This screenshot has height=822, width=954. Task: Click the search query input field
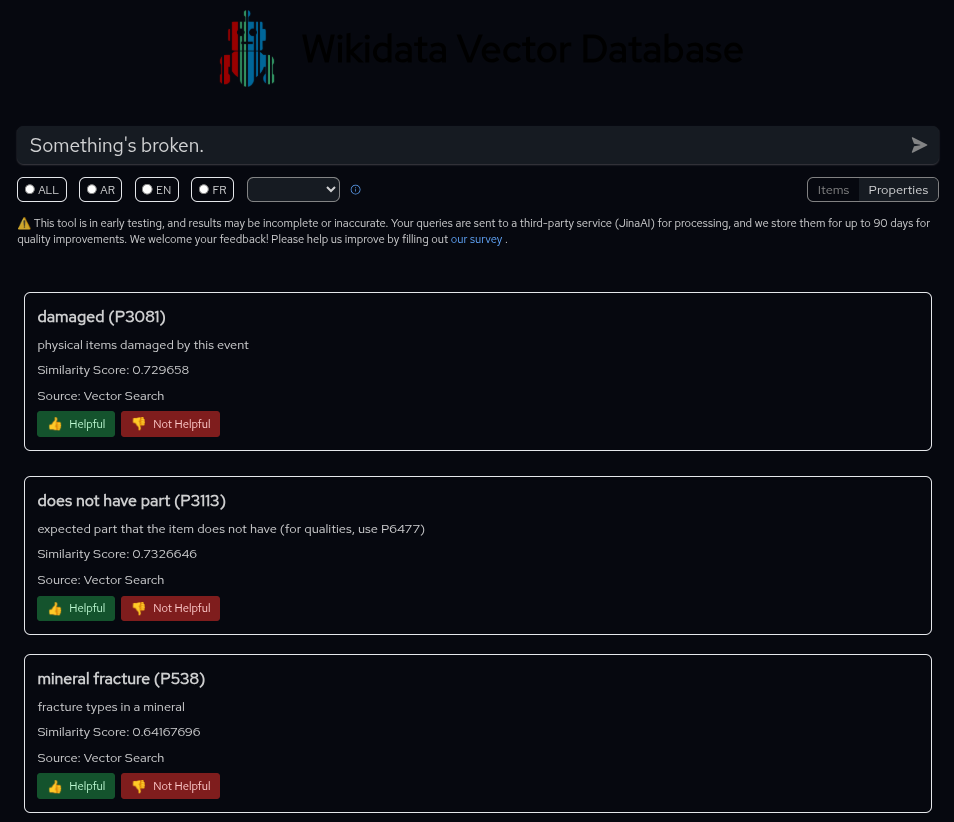[x=460, y=145]
